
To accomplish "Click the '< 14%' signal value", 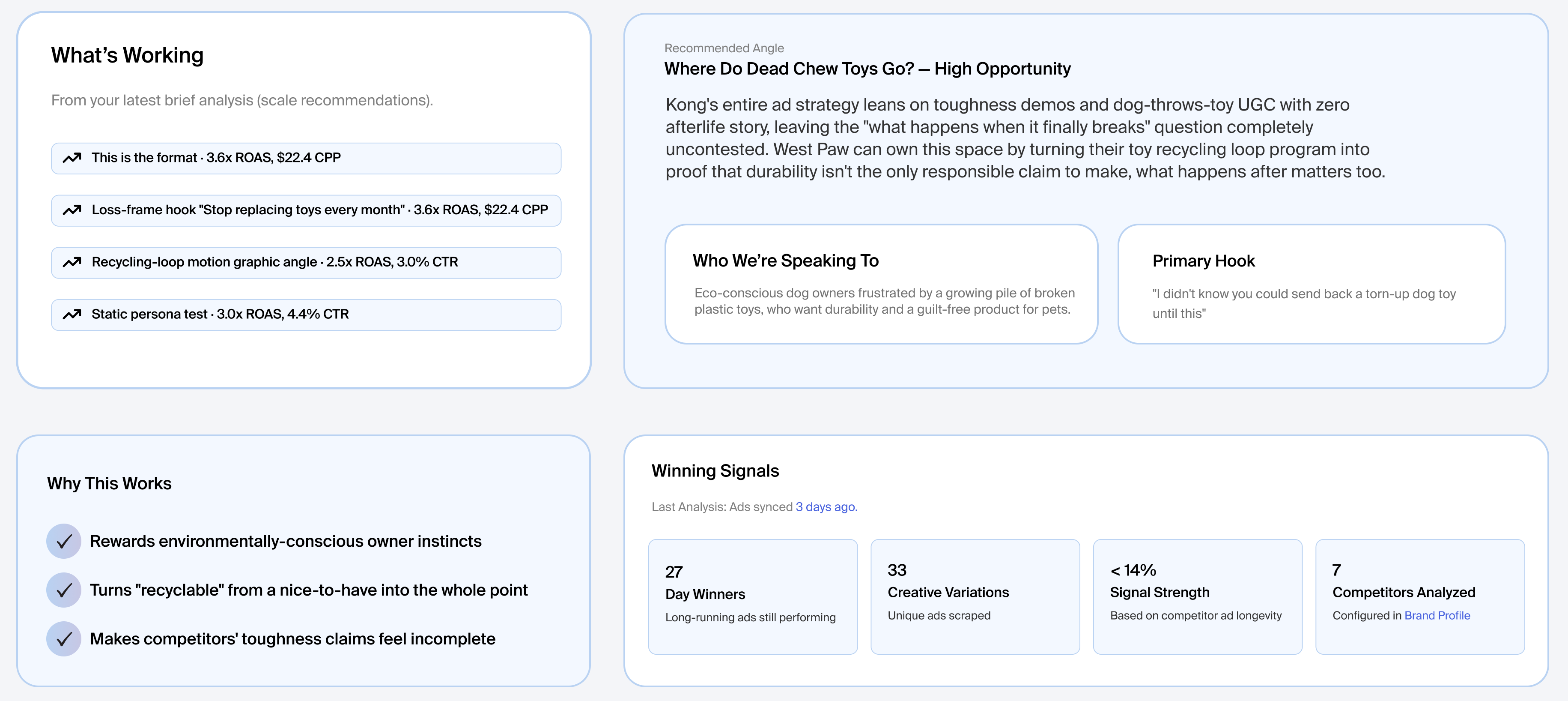I will [x=1133, y=570].
